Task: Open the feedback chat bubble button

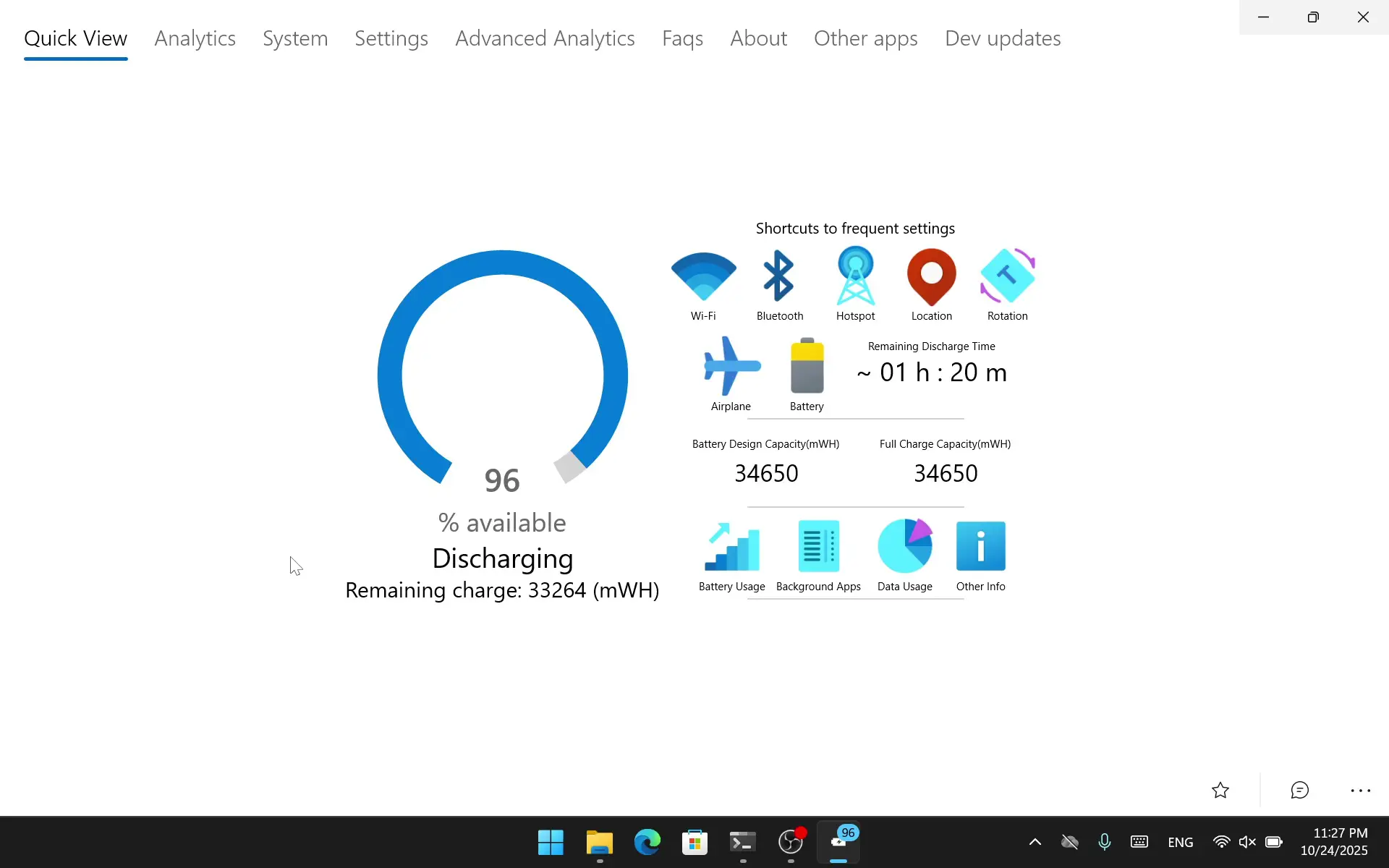Action: click(x=1299, y=791)
